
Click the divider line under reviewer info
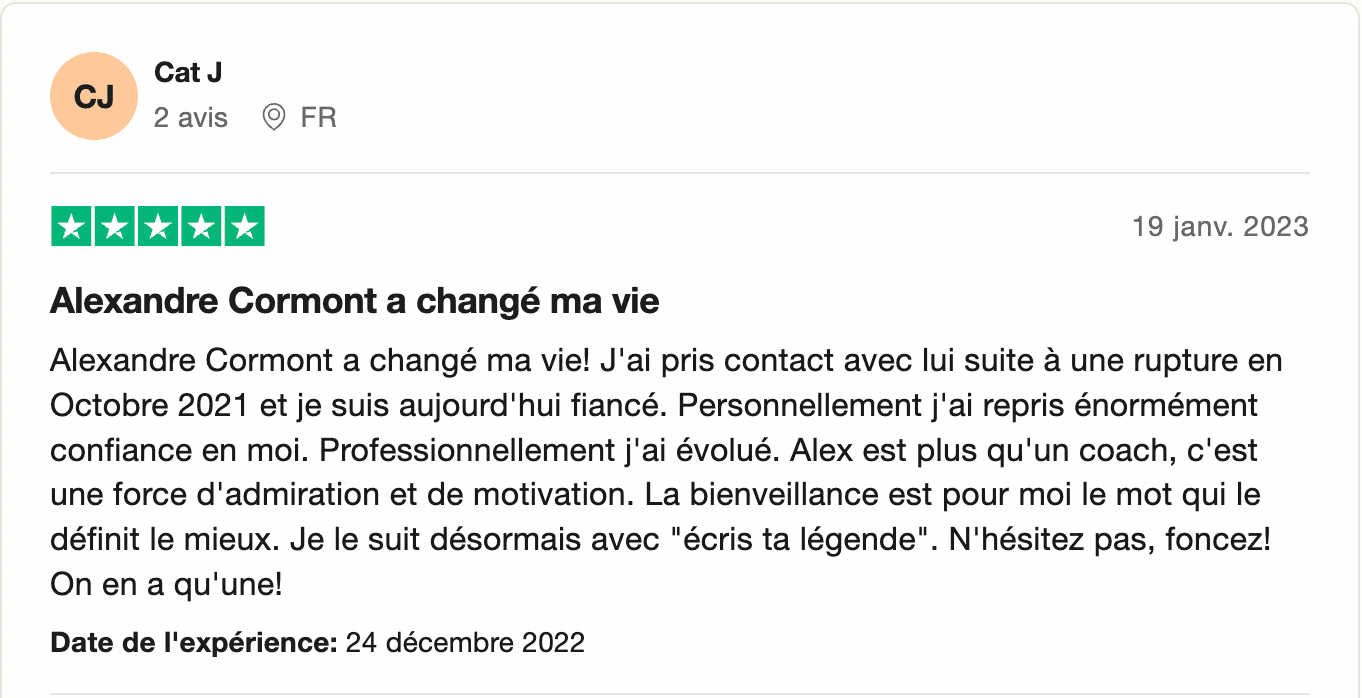point(680,173)
